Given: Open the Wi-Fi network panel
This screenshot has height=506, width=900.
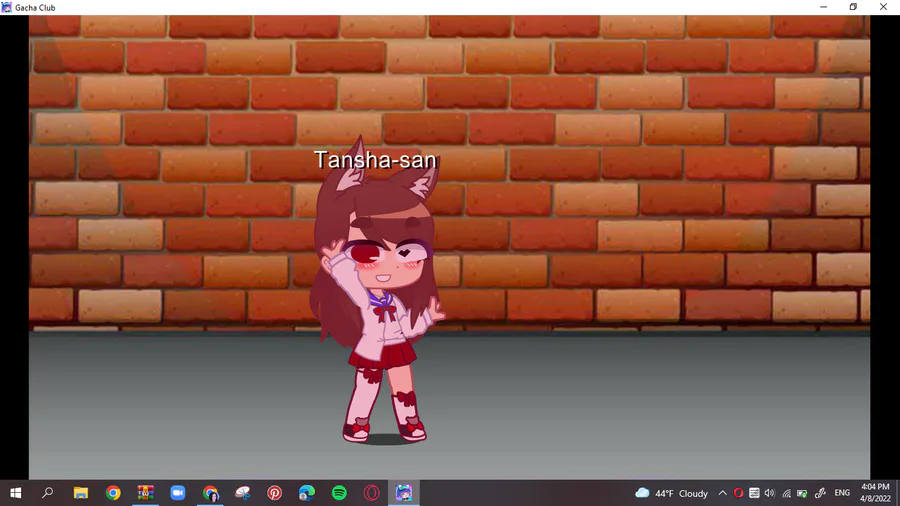Looking at the screenshot, I should [x=786, y=493].
